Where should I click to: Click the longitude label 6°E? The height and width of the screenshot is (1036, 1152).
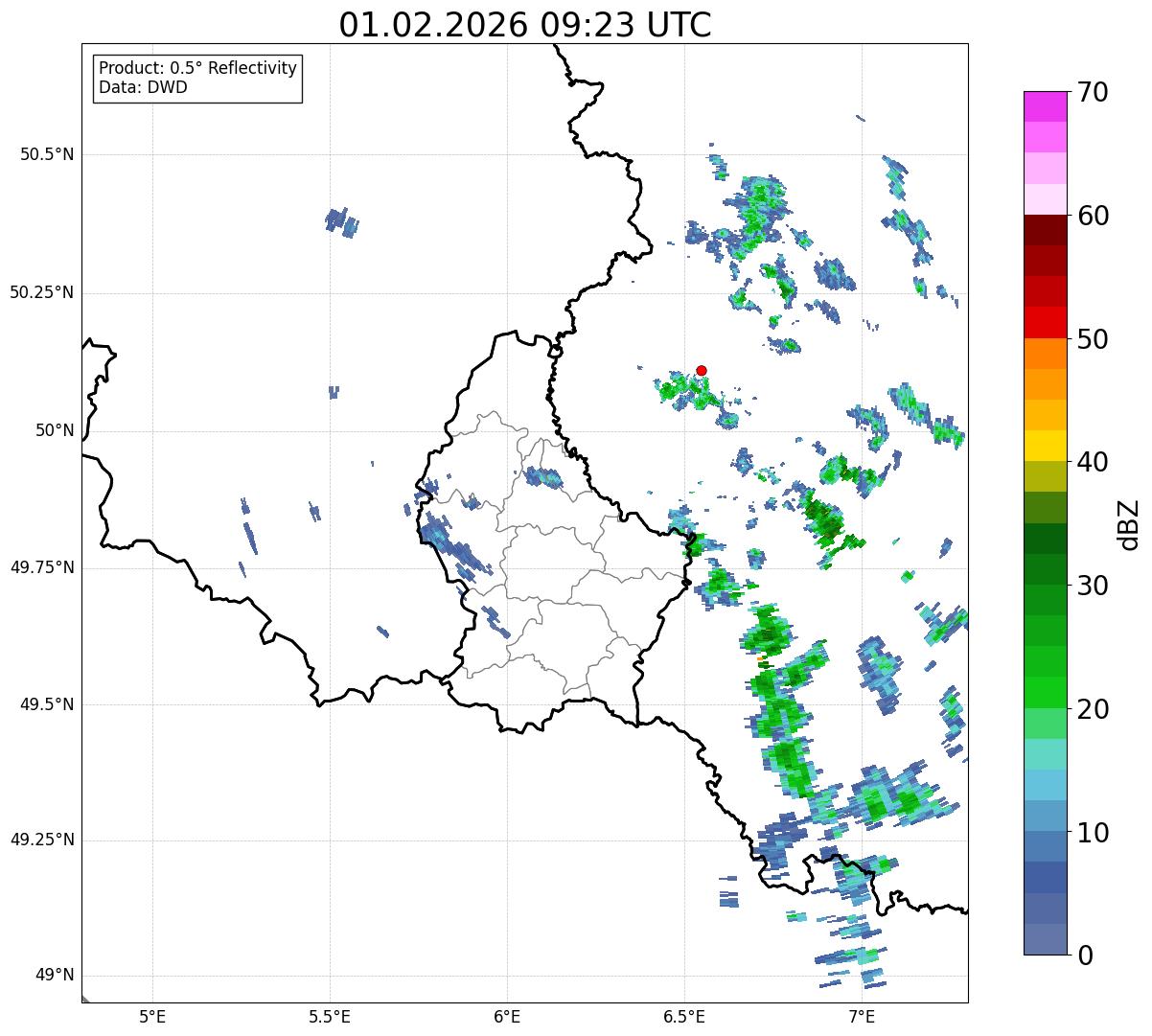point(507,1016)
